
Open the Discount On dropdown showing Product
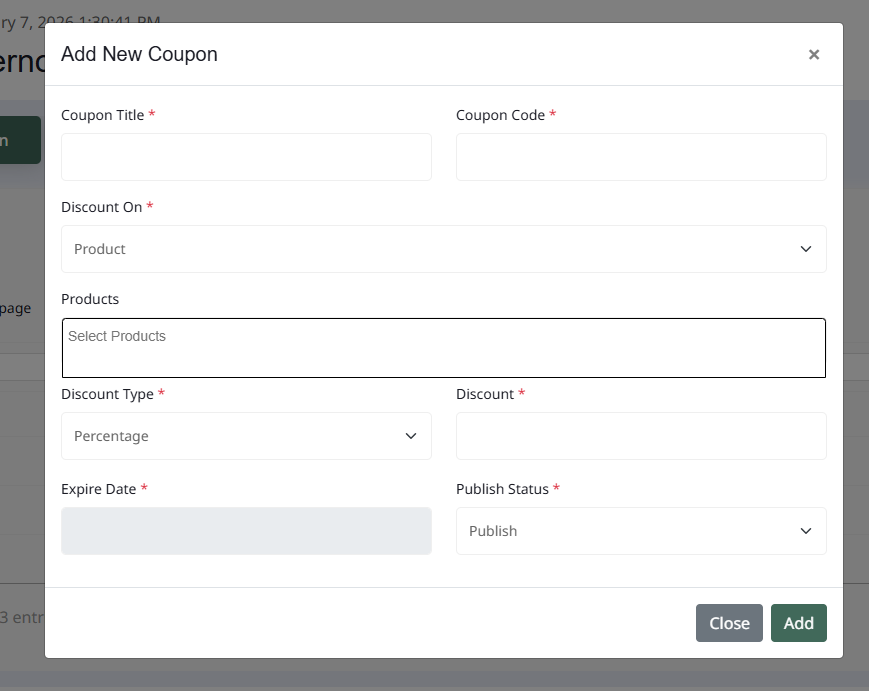pyautogui.click(x=443, y=249)
